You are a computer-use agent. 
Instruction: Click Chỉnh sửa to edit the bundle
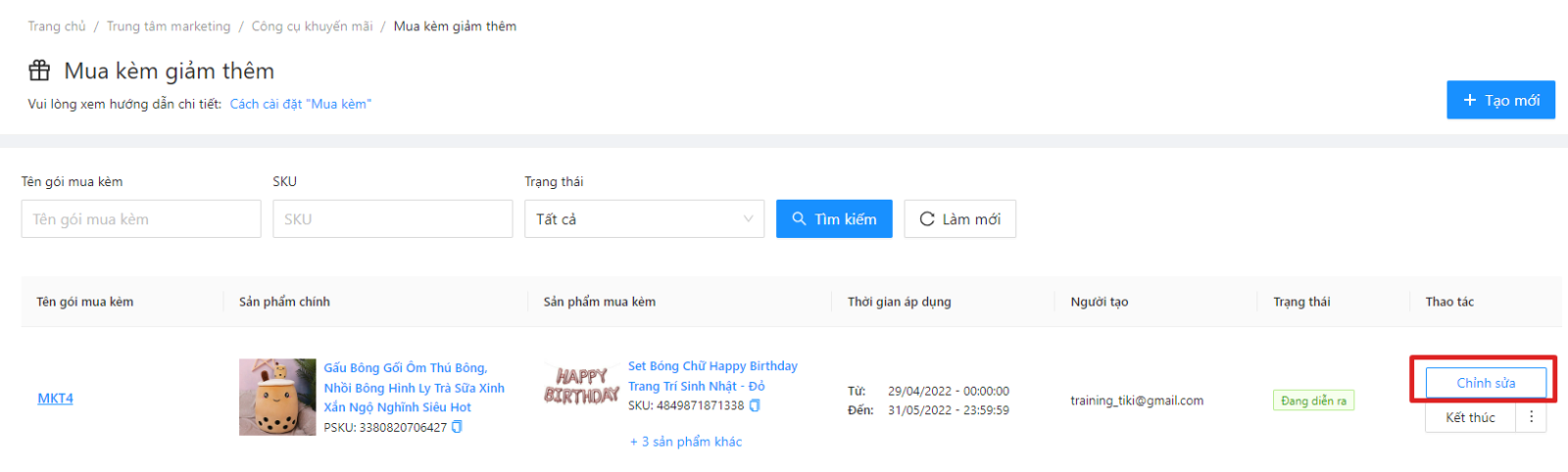pyautogui.click(x=1485, y=383)
